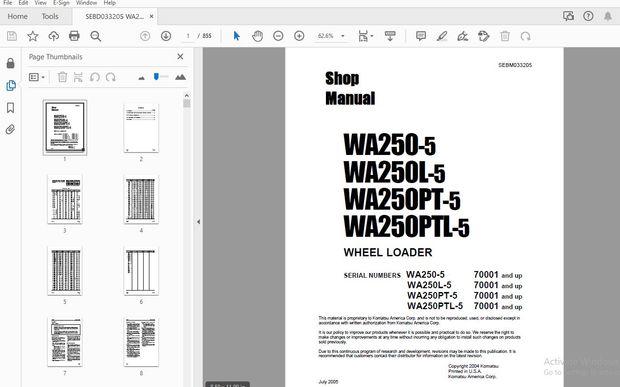
Task: Click the help question mark icon
Action: pos(588,16)
